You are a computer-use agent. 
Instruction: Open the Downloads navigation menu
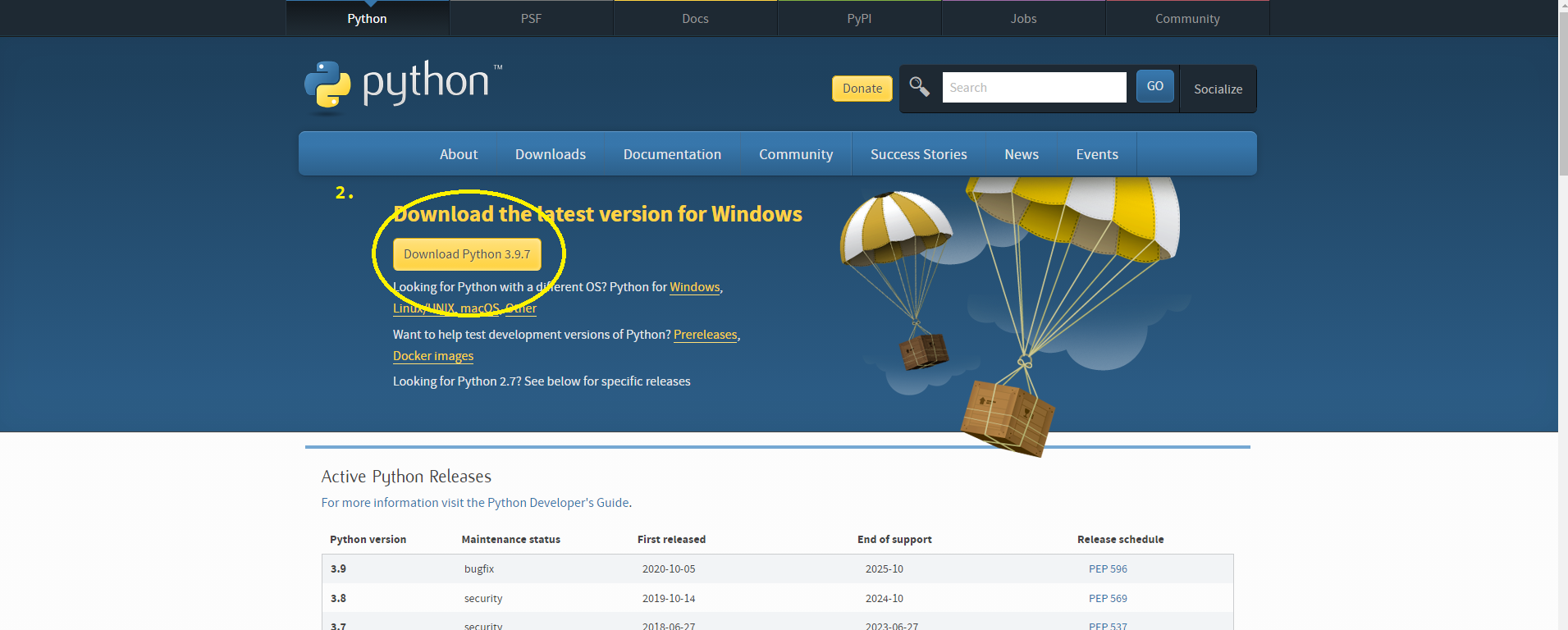click(551, 154)
